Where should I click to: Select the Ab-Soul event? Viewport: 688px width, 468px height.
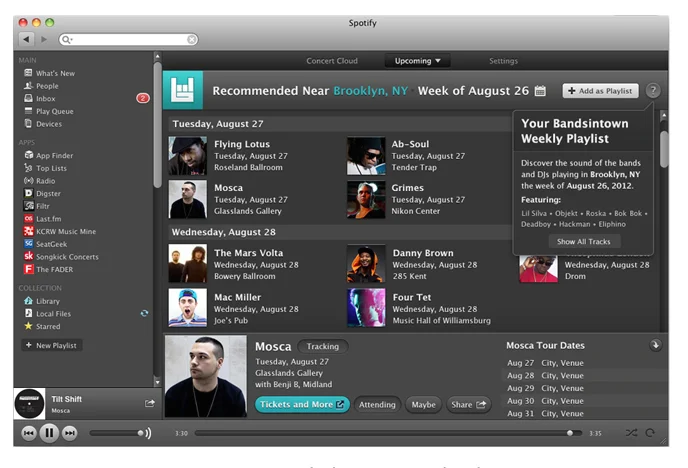(x=407, y=156)
